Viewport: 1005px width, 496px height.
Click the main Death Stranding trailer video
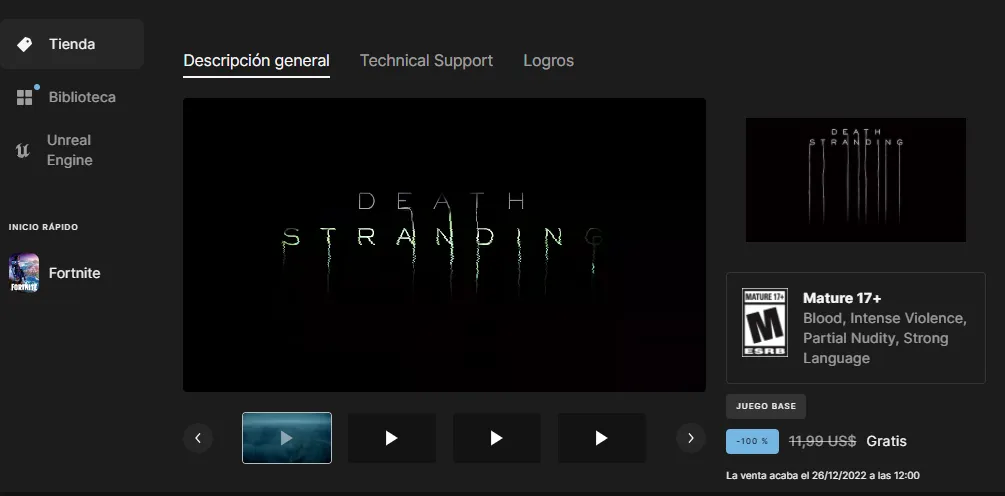[x=444, y=245]
